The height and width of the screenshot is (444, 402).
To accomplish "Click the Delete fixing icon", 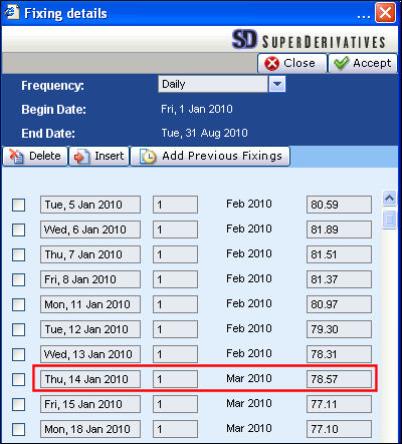I will pos(17,157).
